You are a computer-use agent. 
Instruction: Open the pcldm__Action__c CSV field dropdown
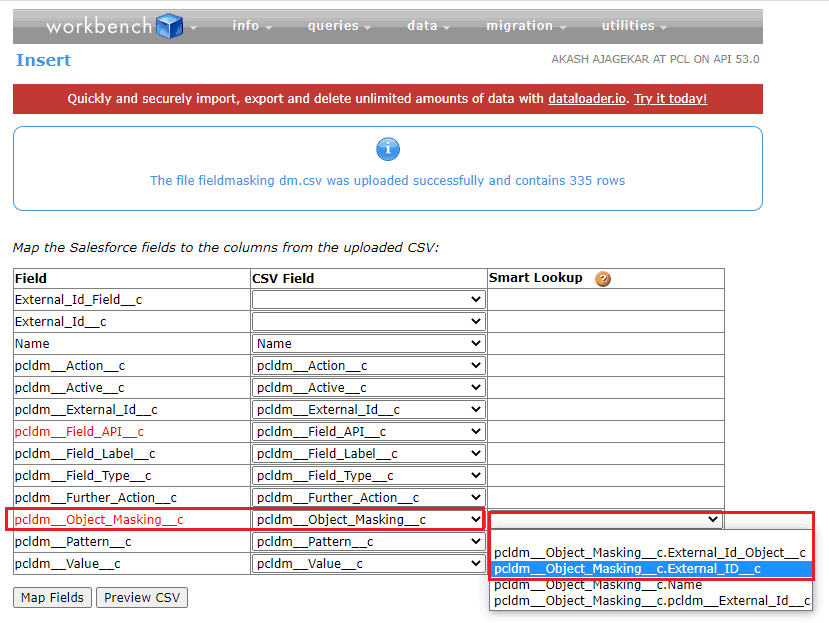(x=368, y=366)
